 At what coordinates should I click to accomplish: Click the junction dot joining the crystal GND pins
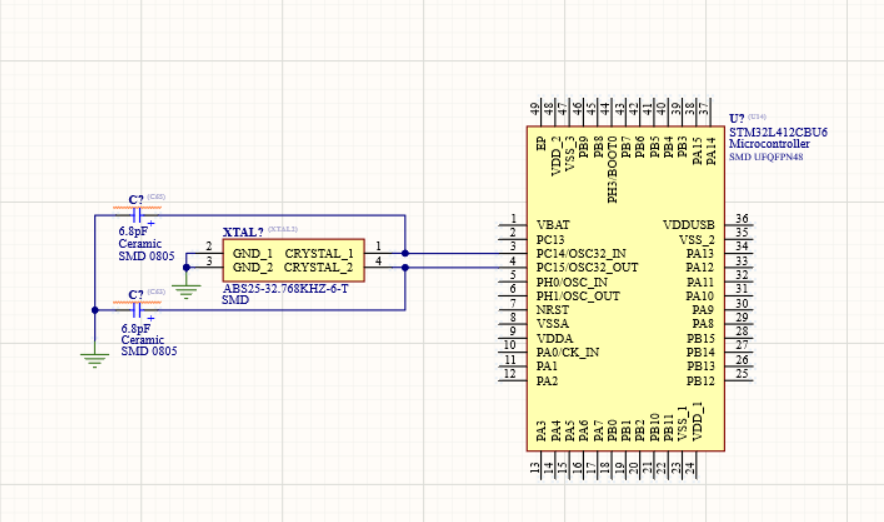click(x=187, y=267)
